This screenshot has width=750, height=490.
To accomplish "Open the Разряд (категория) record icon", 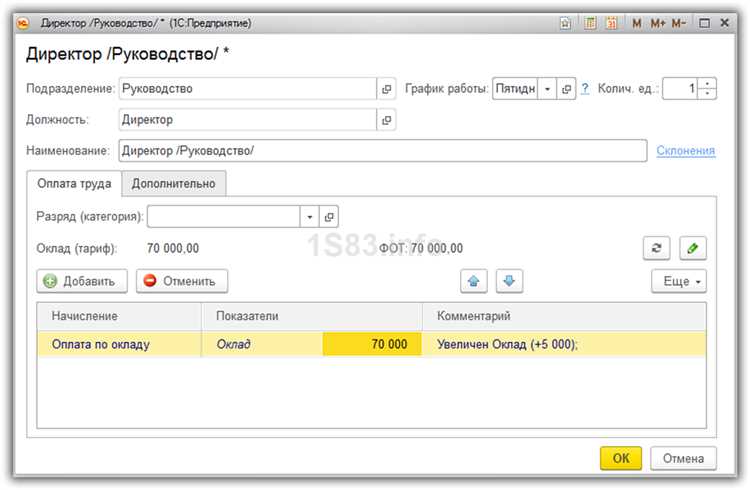I will tap(329, 217).
